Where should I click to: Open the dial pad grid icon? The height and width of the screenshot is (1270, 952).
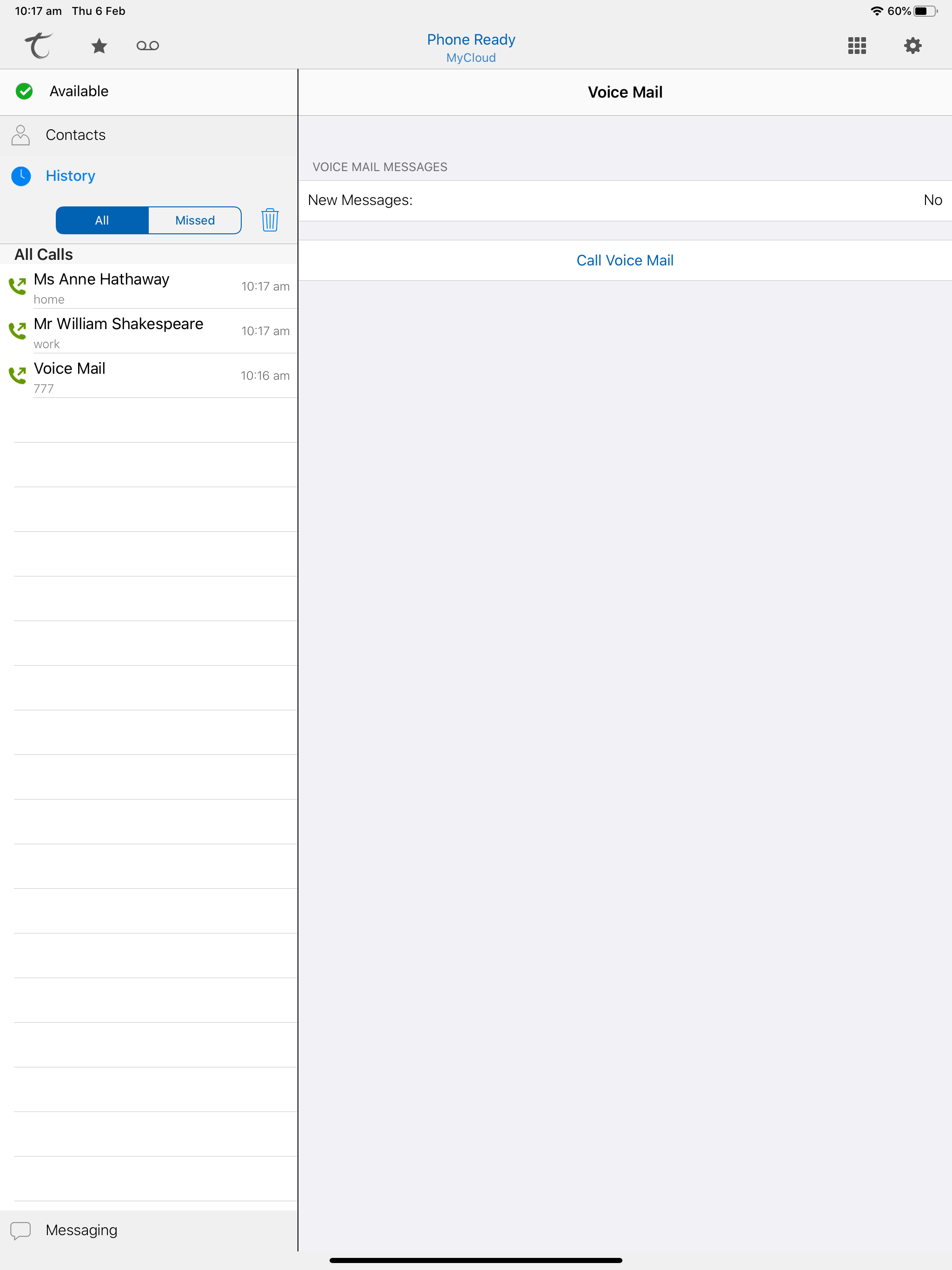857,46
